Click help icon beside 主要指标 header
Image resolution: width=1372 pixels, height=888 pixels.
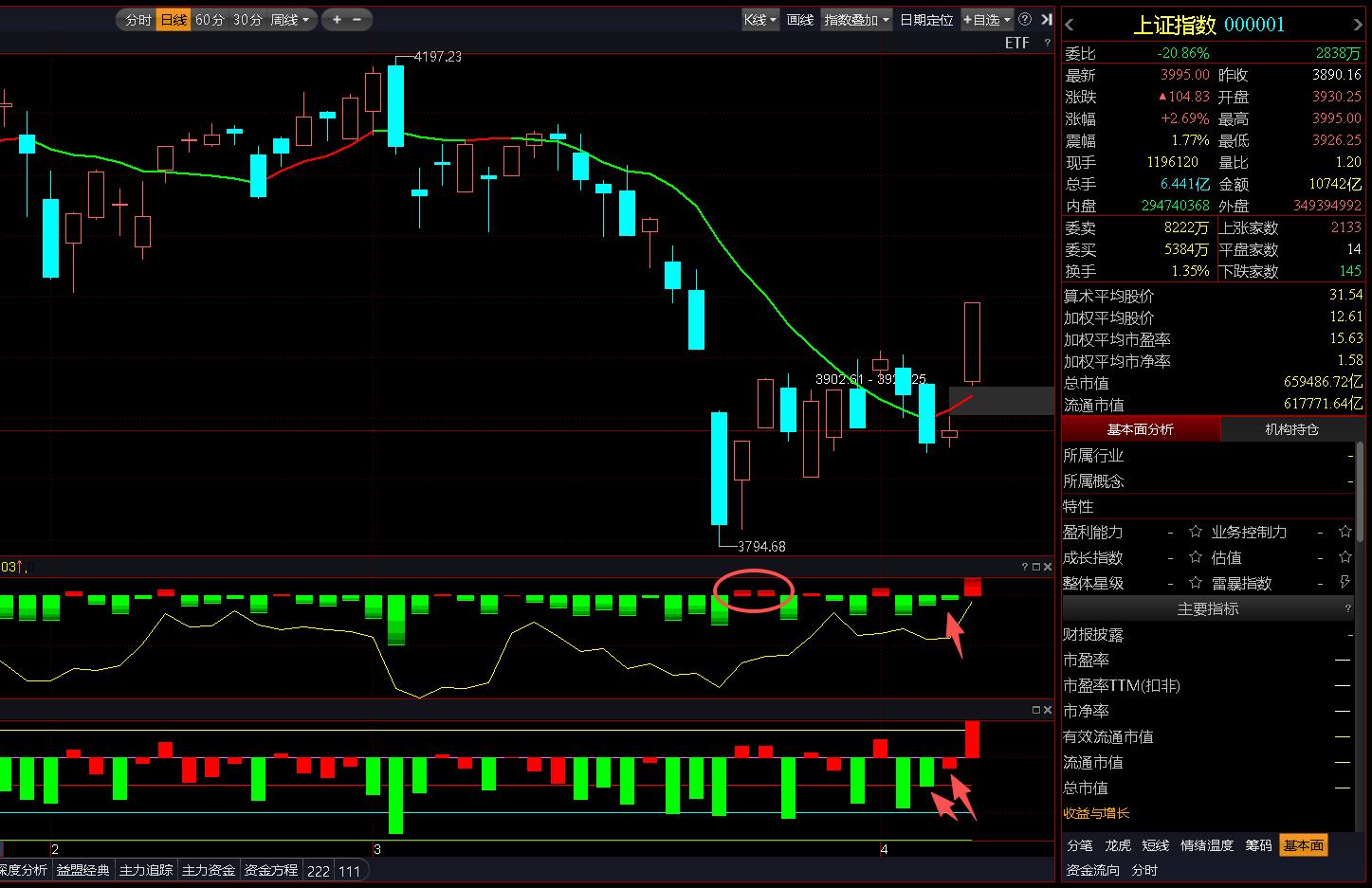pos(1348,608)
